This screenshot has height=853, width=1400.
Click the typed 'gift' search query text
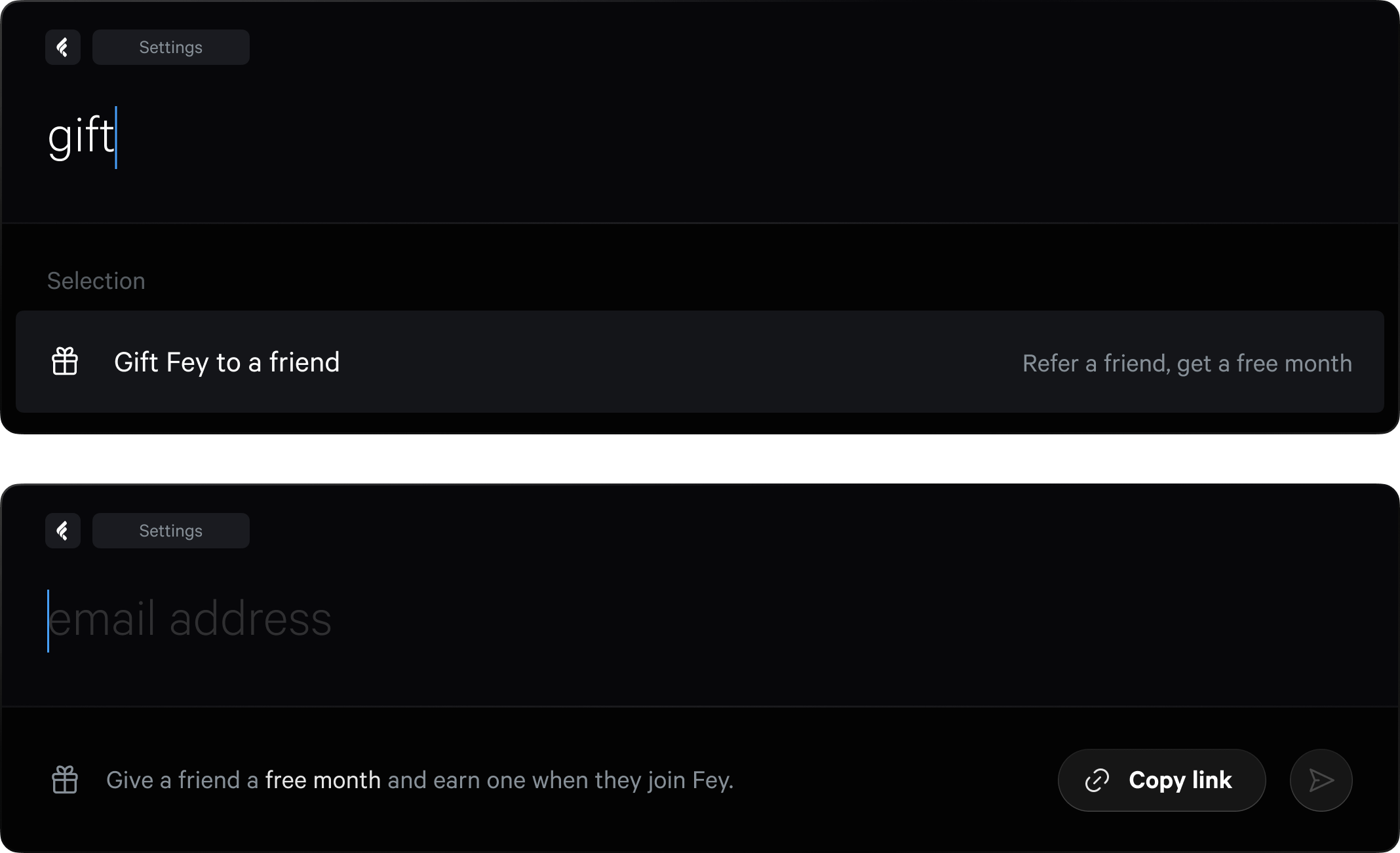[80, 136]
